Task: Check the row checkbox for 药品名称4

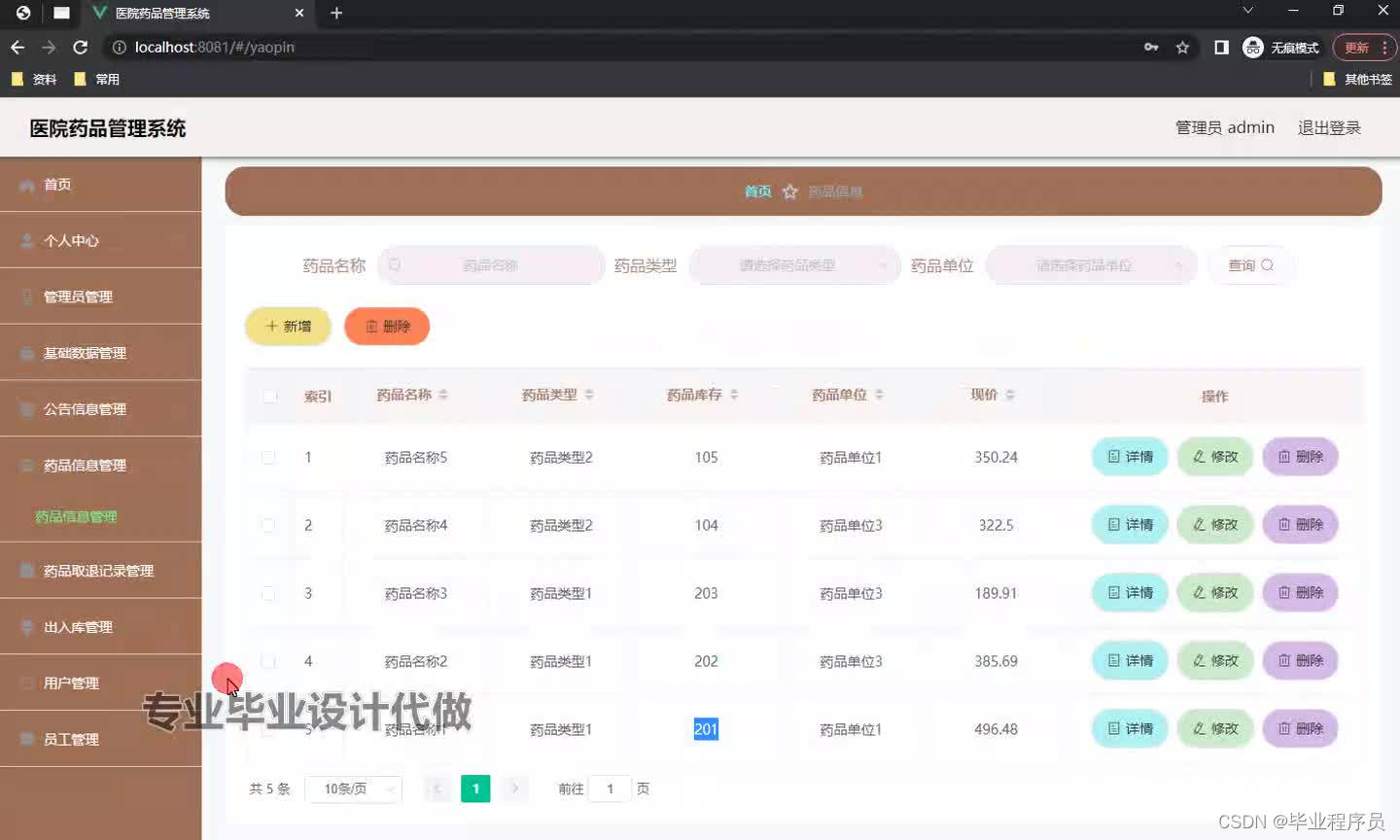Action: [x=268, y=525]
